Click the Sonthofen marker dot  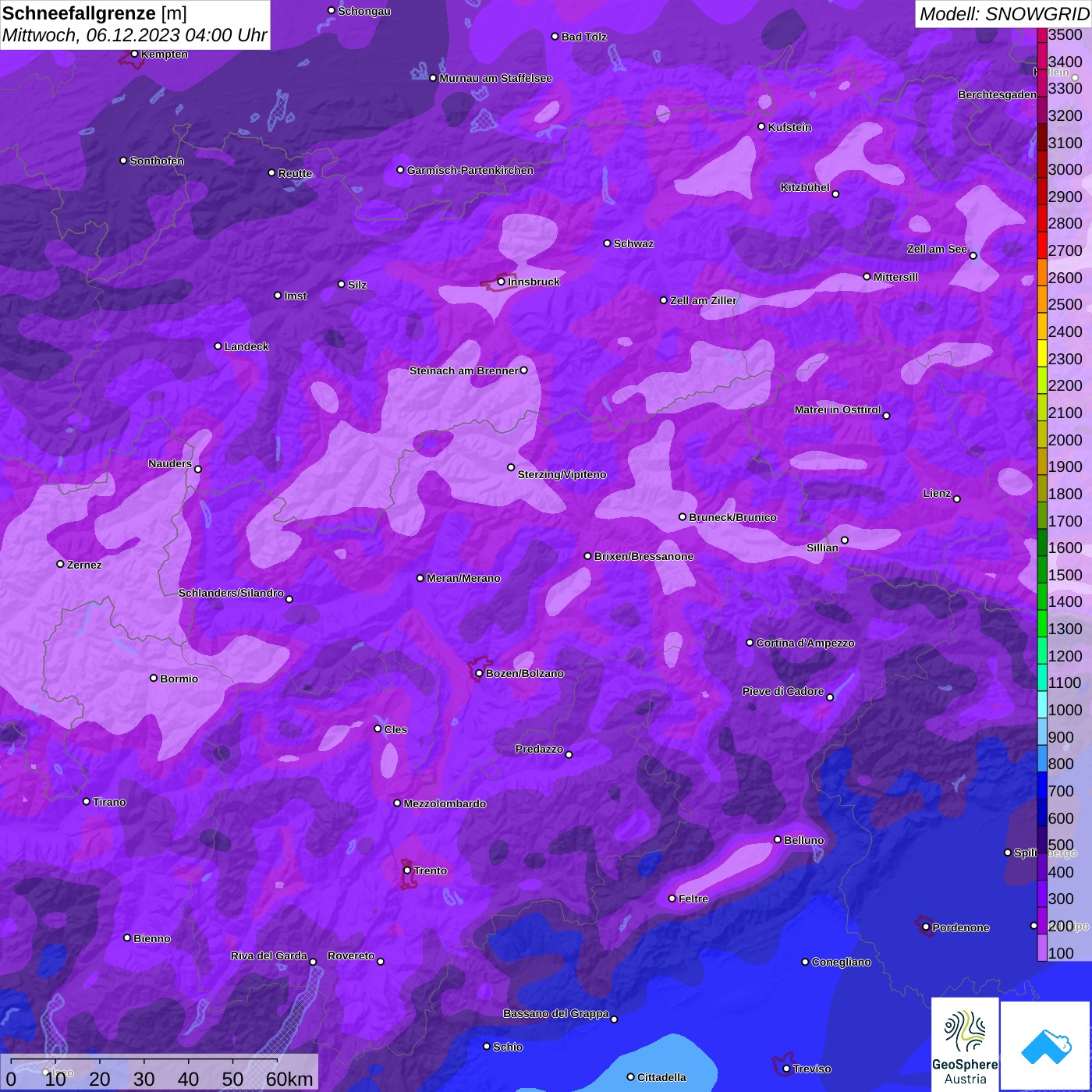123,161
